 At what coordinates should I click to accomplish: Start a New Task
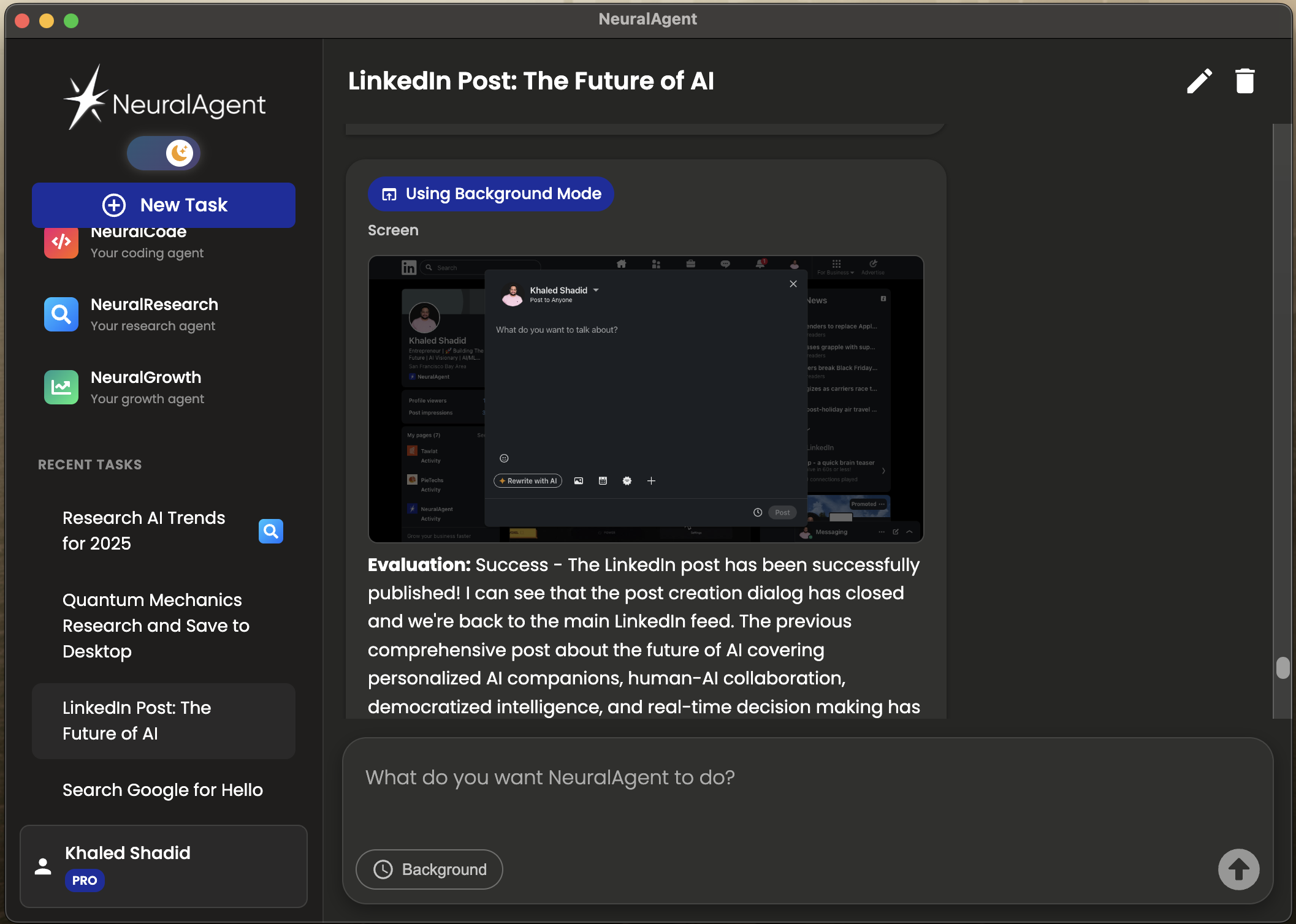[164, 205]
